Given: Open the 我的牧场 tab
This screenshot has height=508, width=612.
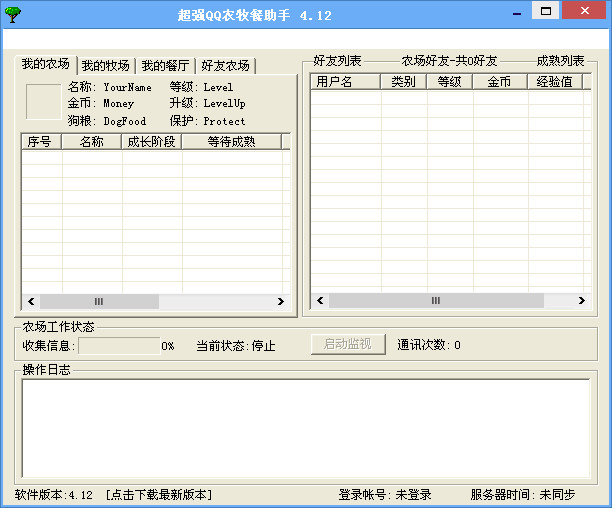Looking at the screenshot, I should (106, 66).
